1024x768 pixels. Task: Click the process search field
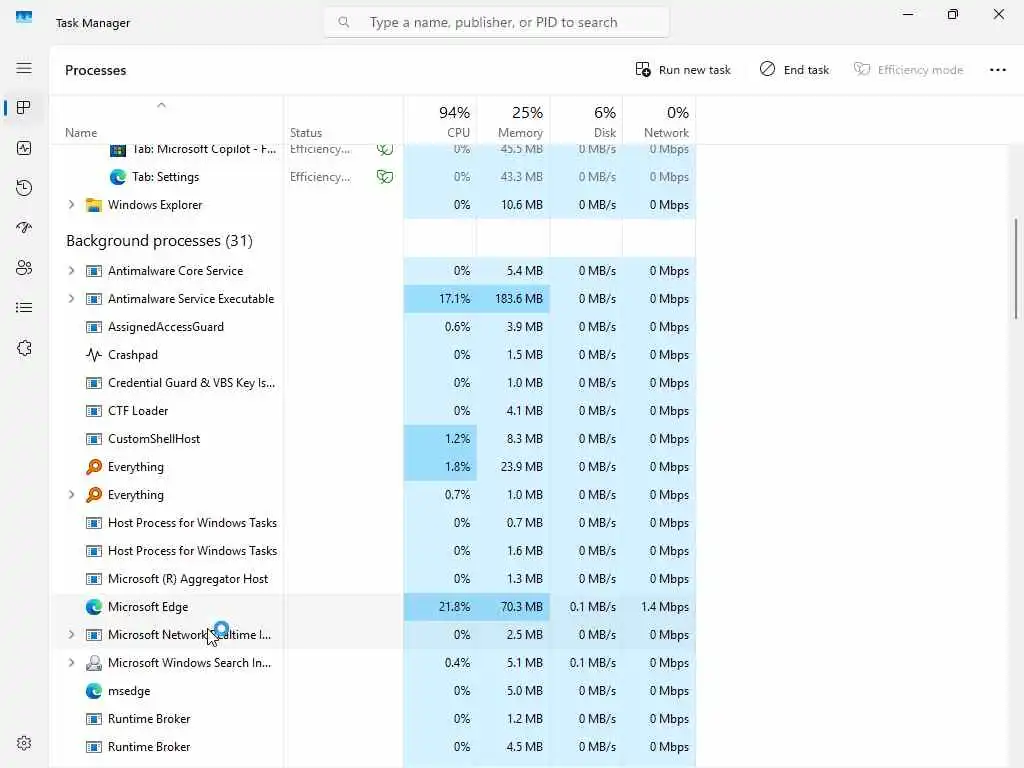click(496, 22)
